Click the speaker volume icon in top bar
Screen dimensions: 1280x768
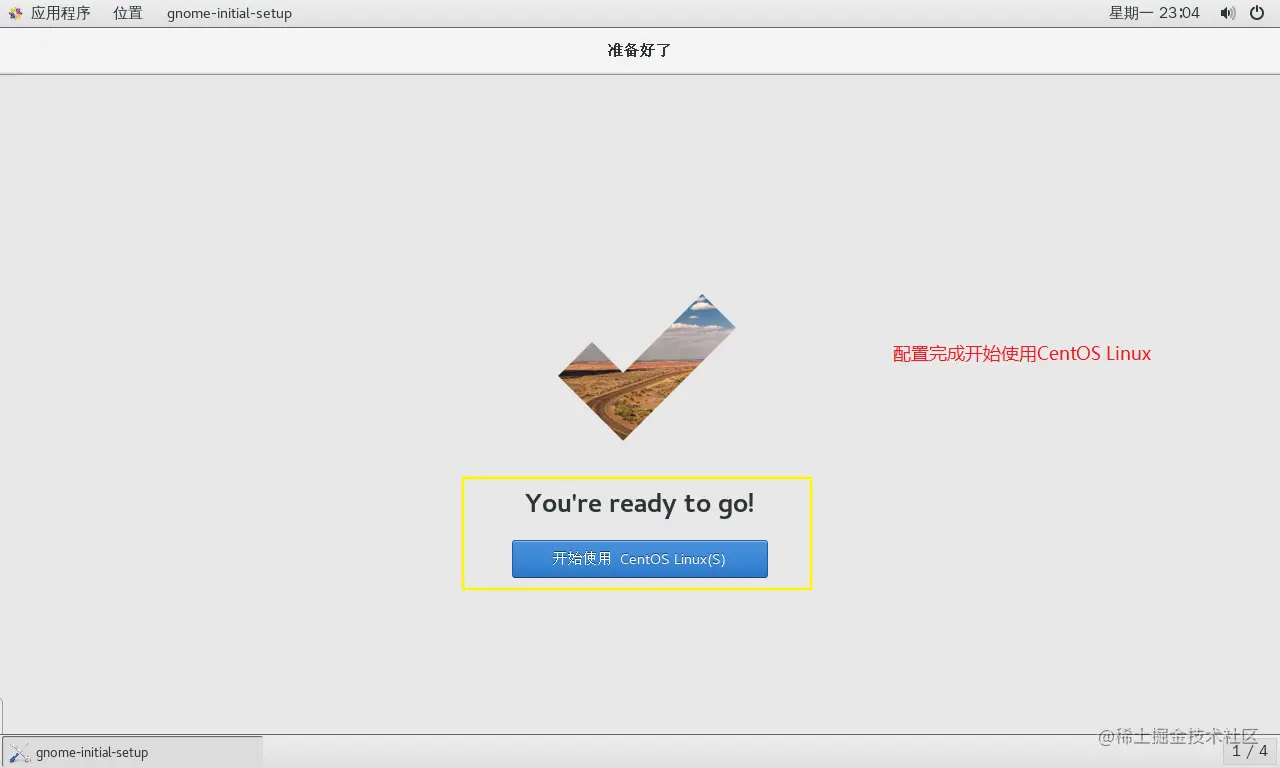[1228, 13]
